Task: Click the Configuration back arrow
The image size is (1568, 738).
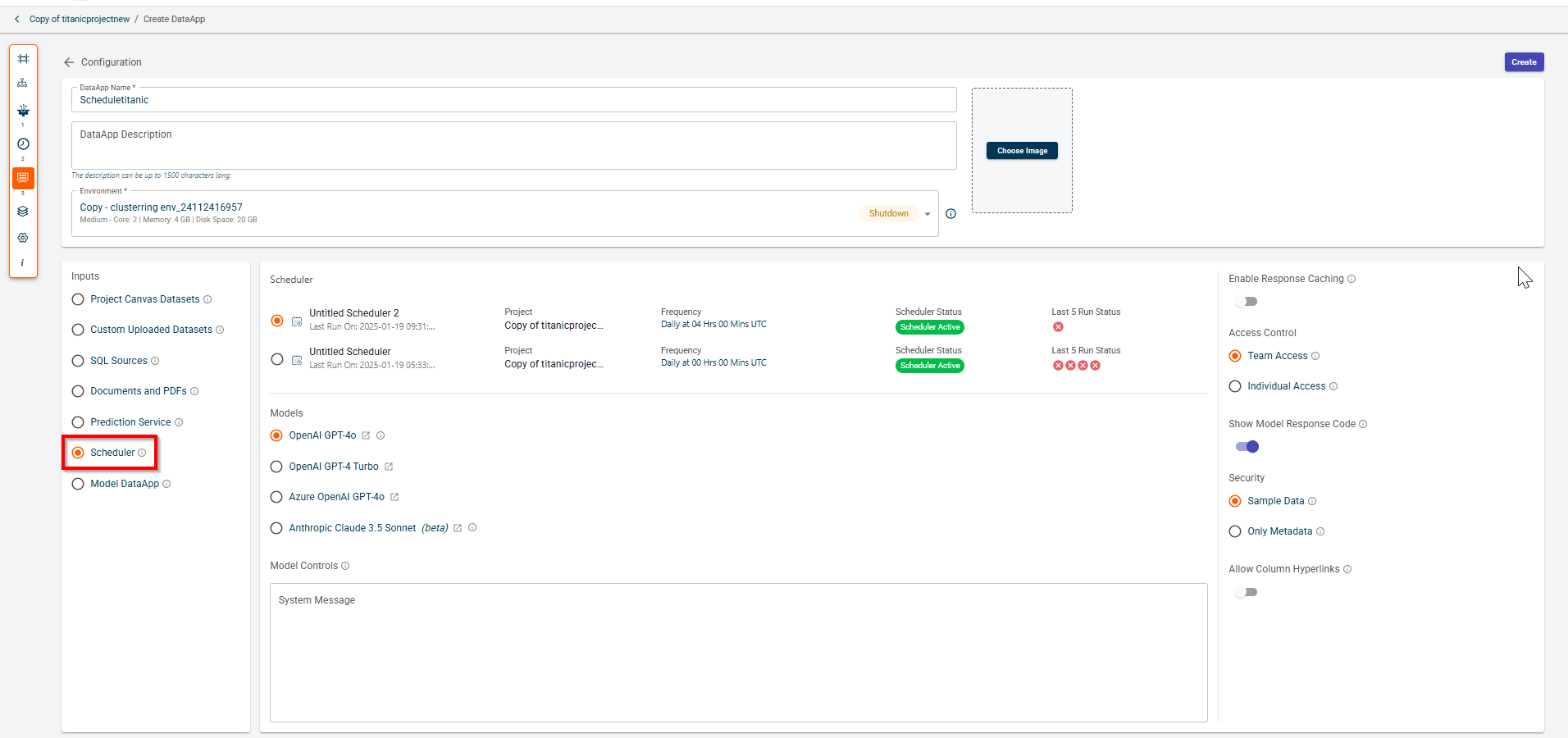Action: 69,62
